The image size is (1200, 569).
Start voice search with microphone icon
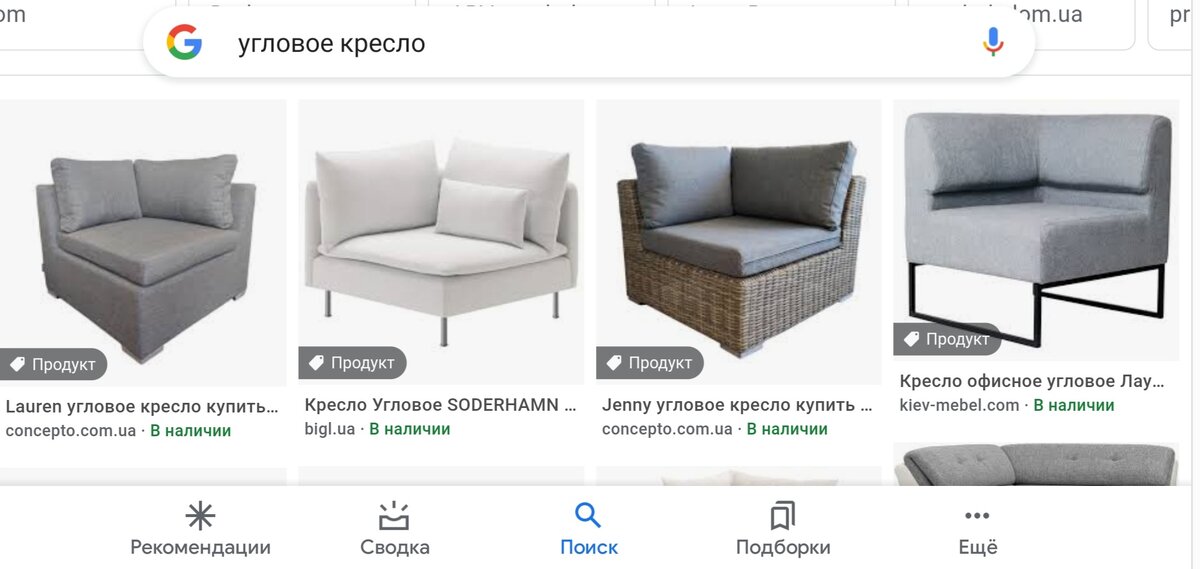992,42
